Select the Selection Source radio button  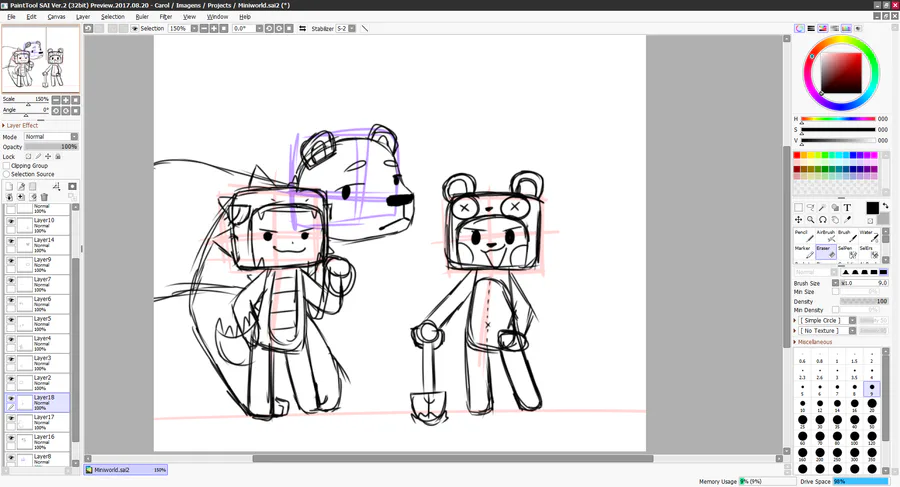pyautogui.click(x=7, y=174)
